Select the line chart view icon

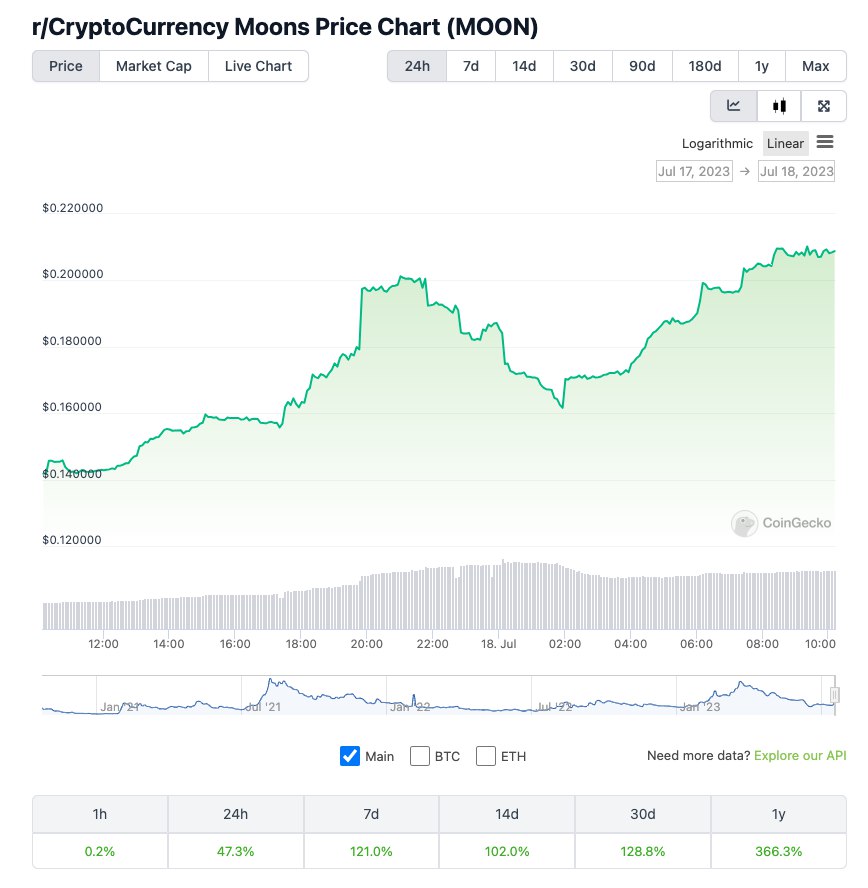[733, 106]
